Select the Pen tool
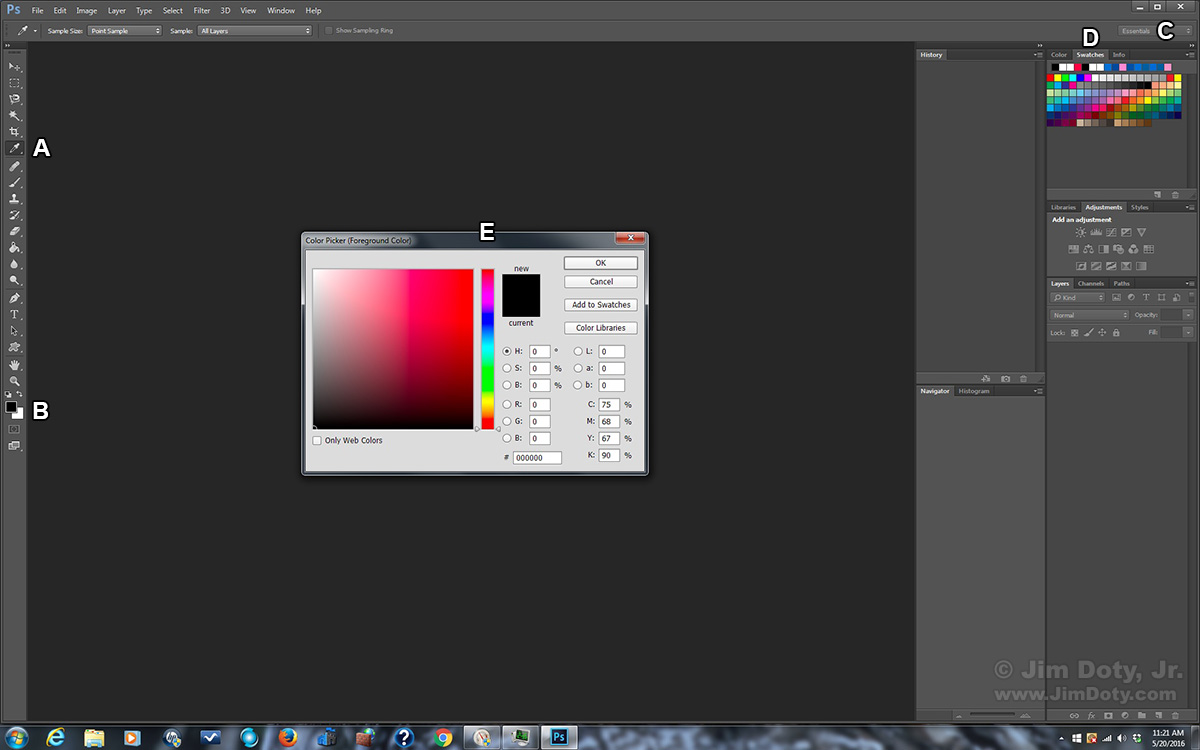 pos(15,298)
